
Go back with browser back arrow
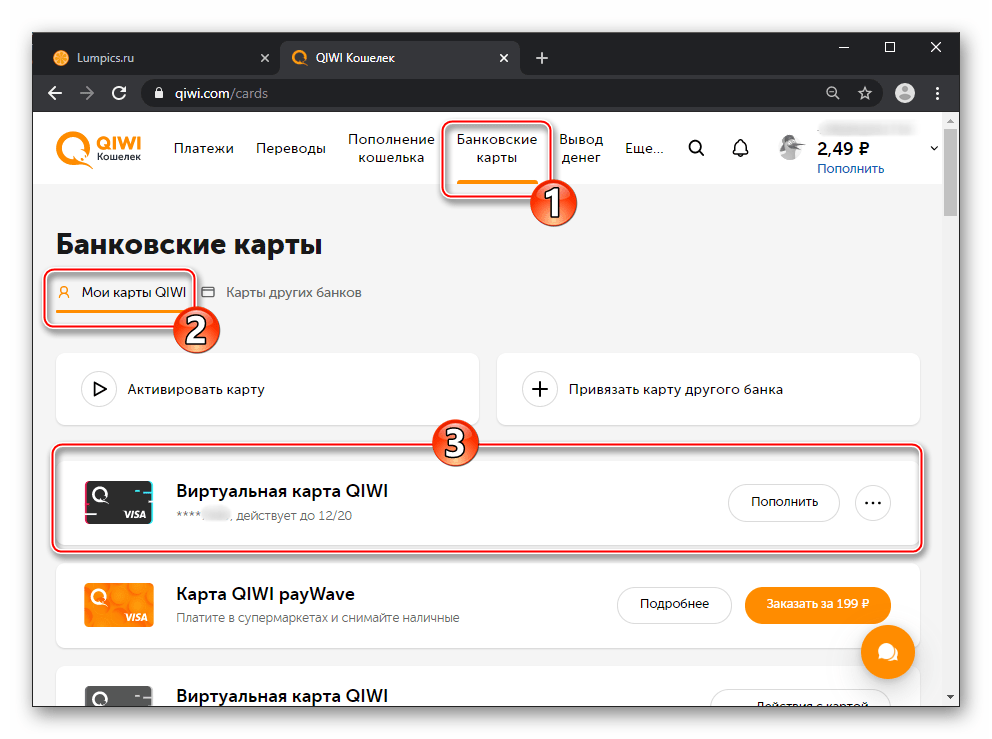pos(55,94)
